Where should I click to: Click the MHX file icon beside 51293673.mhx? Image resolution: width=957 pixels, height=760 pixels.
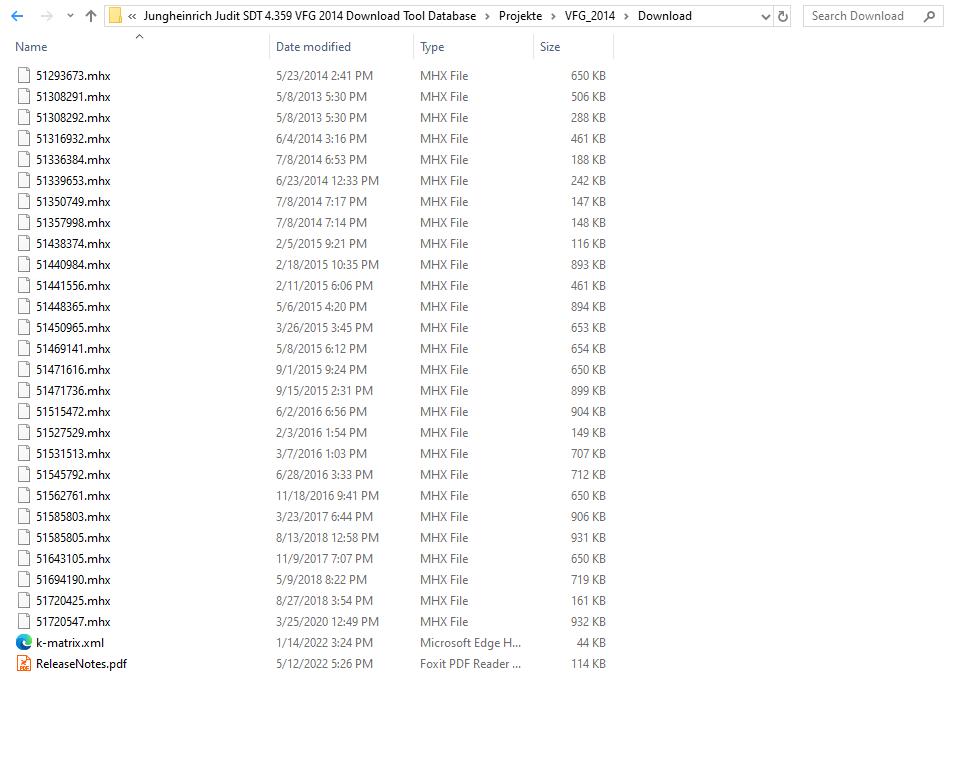[23, 75]
